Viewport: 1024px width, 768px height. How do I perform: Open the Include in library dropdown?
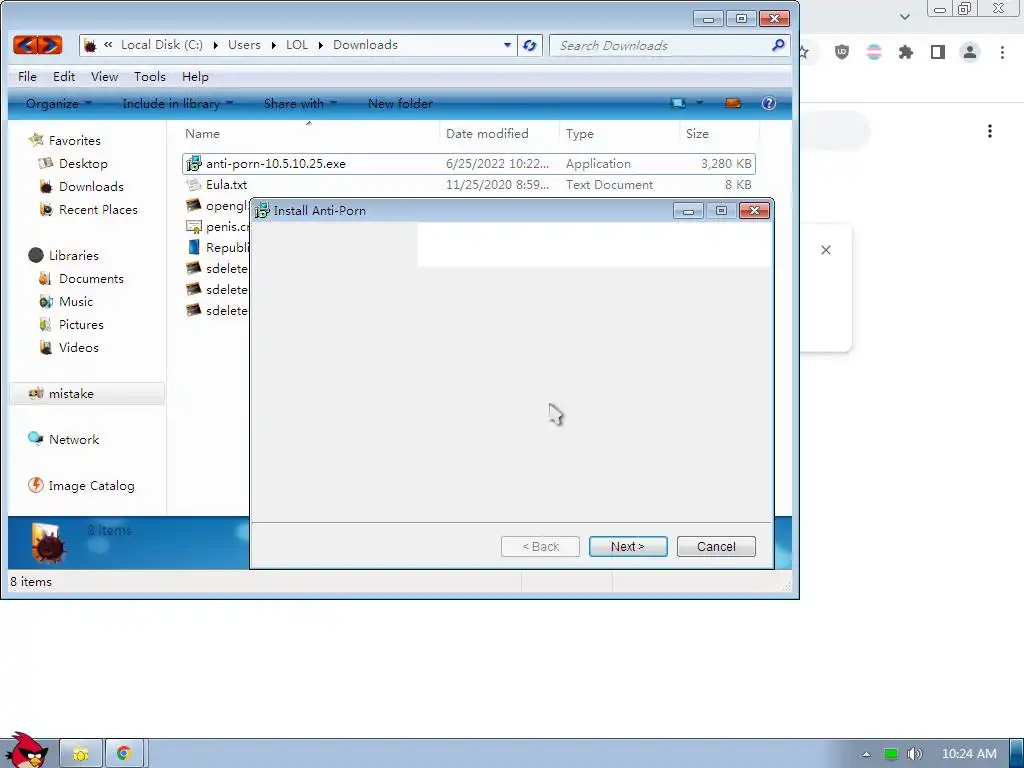click(178, 103)
